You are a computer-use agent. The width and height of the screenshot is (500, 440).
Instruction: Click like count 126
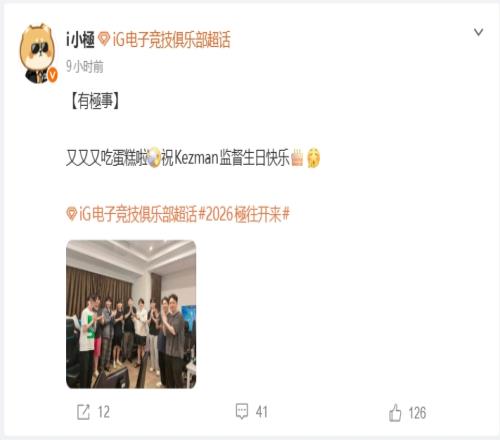(417, 413)
